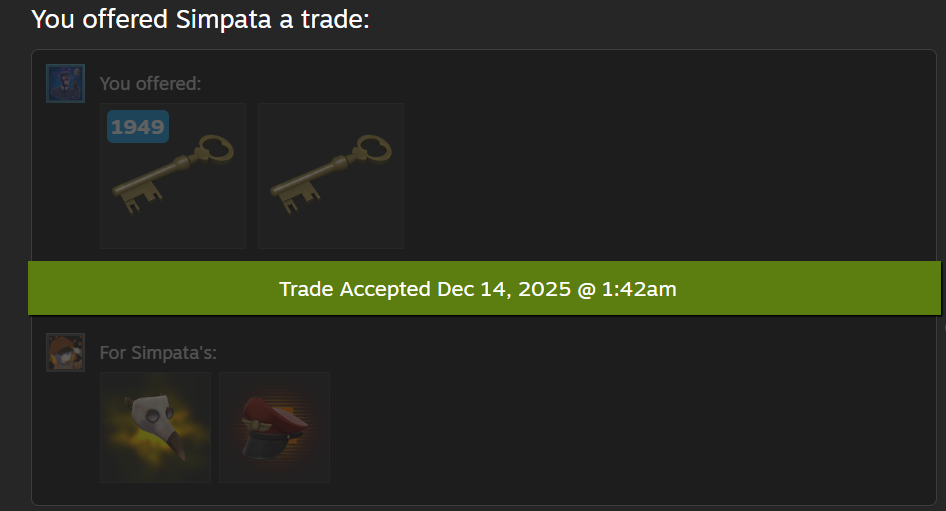
Task: Click the "For Simpata's:" label
Action: point(158,352)
